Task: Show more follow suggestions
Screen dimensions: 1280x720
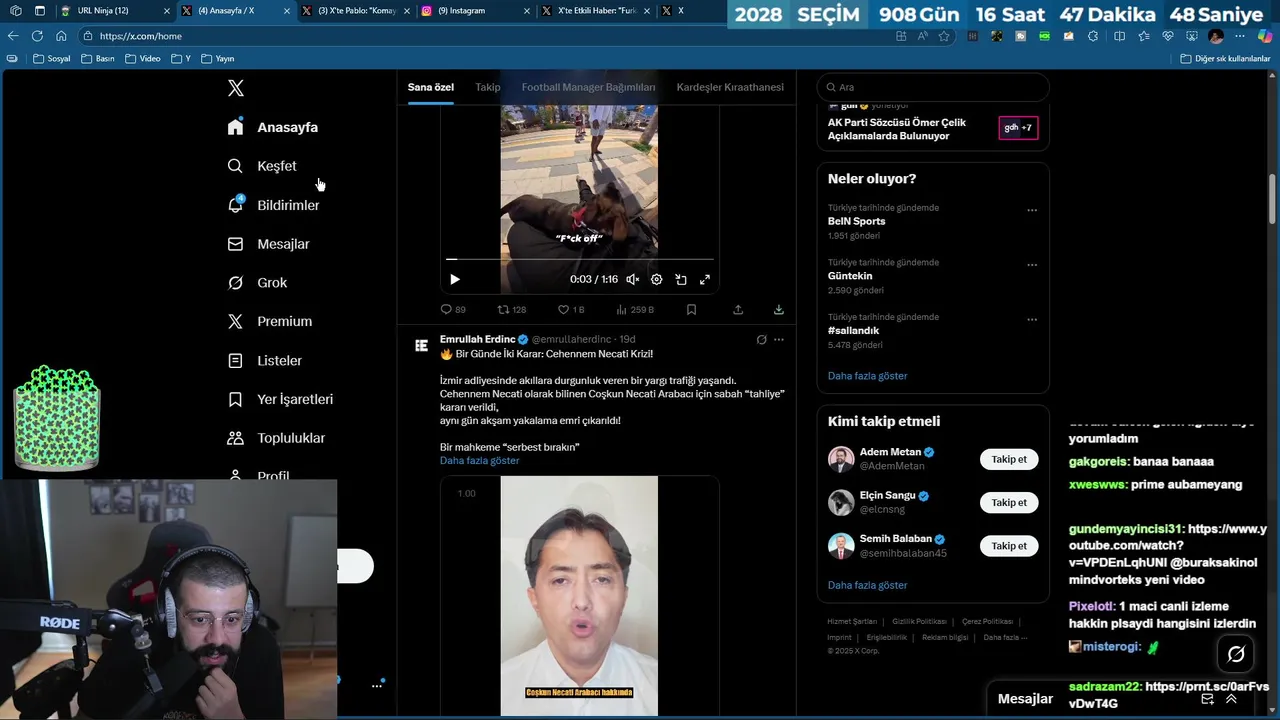Action: (x=868, y=585)
